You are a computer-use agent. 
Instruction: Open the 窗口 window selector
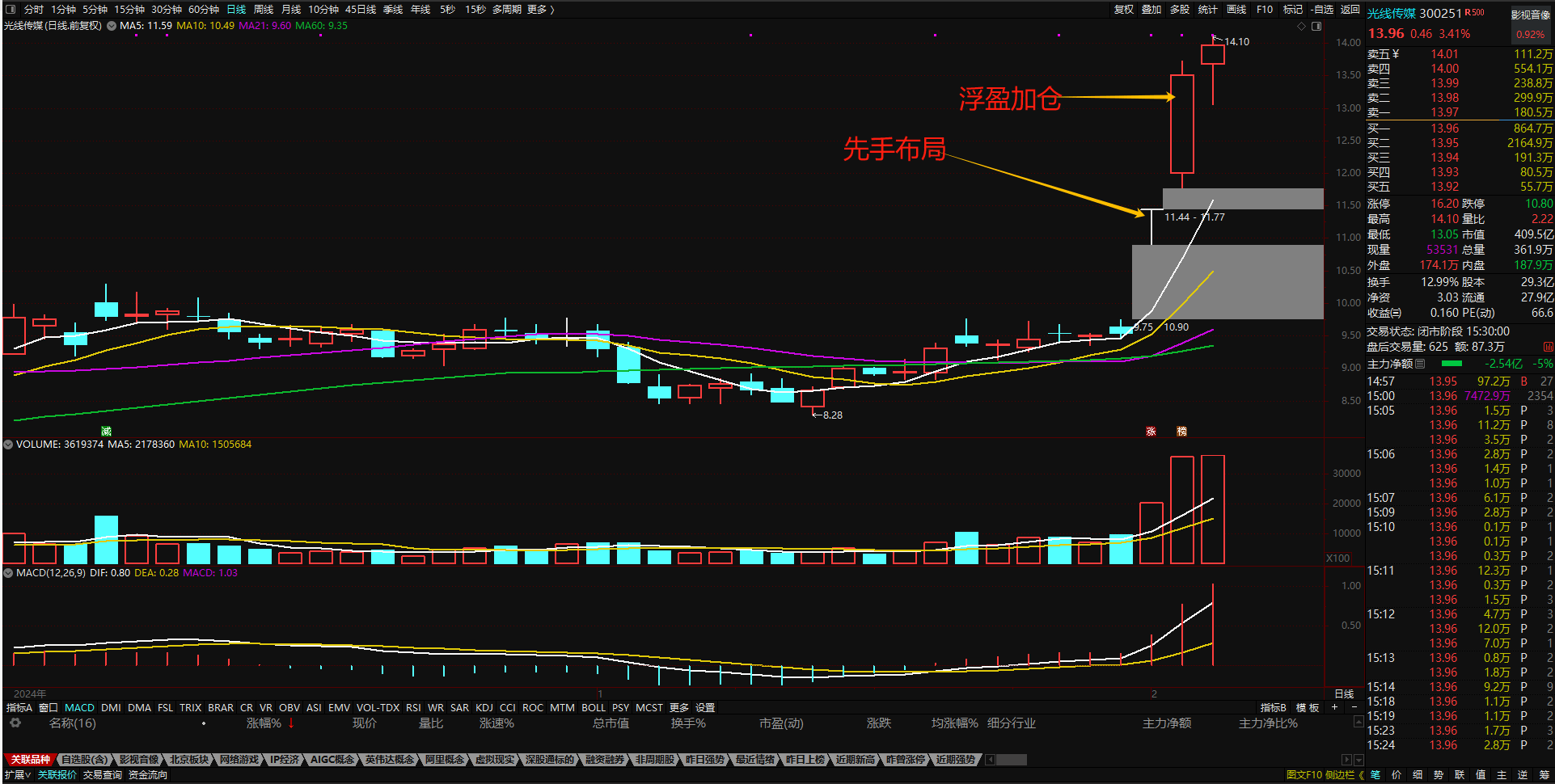[x=49, y=707]
